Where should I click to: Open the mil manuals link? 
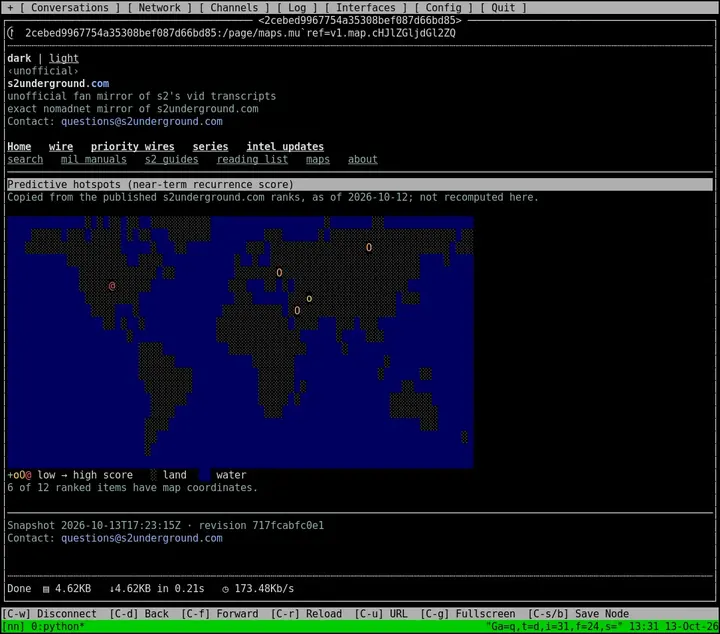point(94,159)
